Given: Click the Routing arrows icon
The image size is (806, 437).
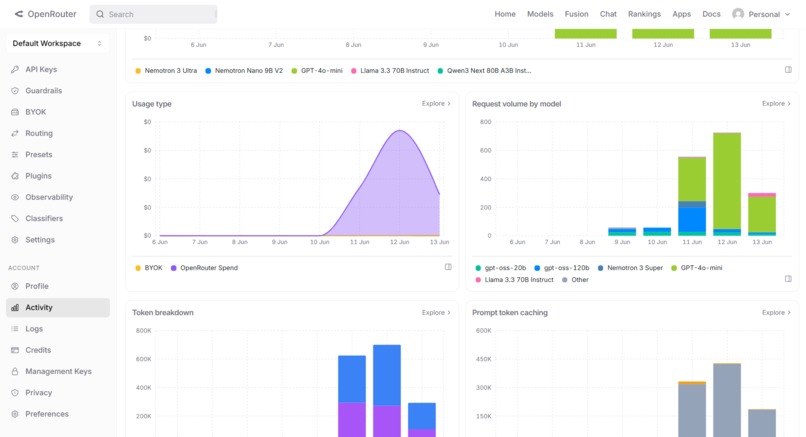Looking at the screenshot, I should coord(15,133).
